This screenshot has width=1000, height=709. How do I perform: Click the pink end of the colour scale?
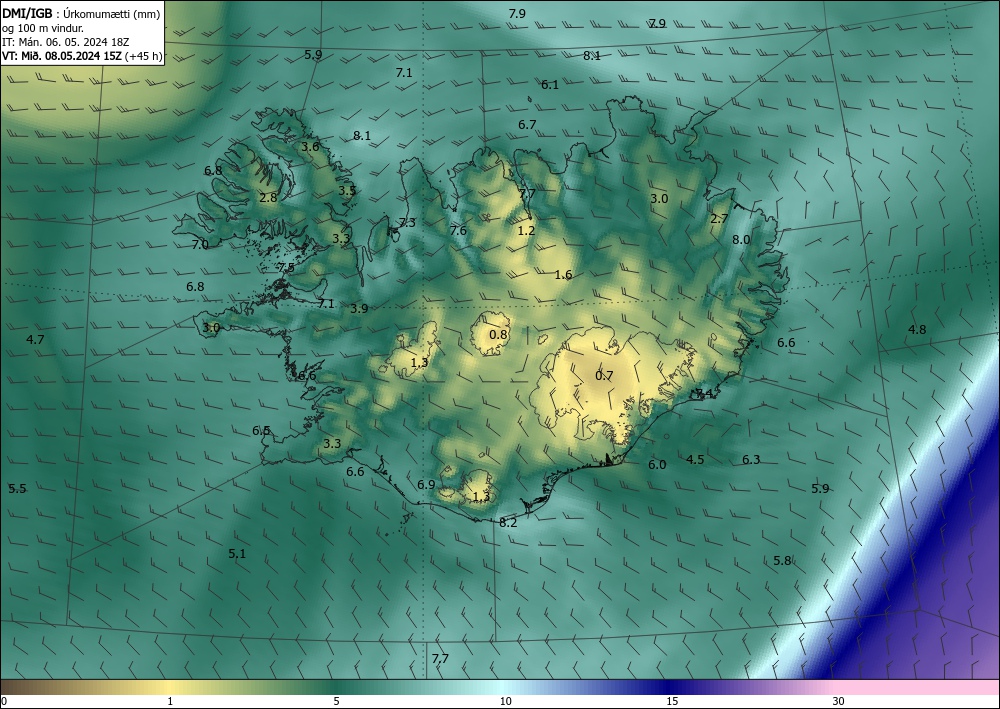(x=918, y=687)
